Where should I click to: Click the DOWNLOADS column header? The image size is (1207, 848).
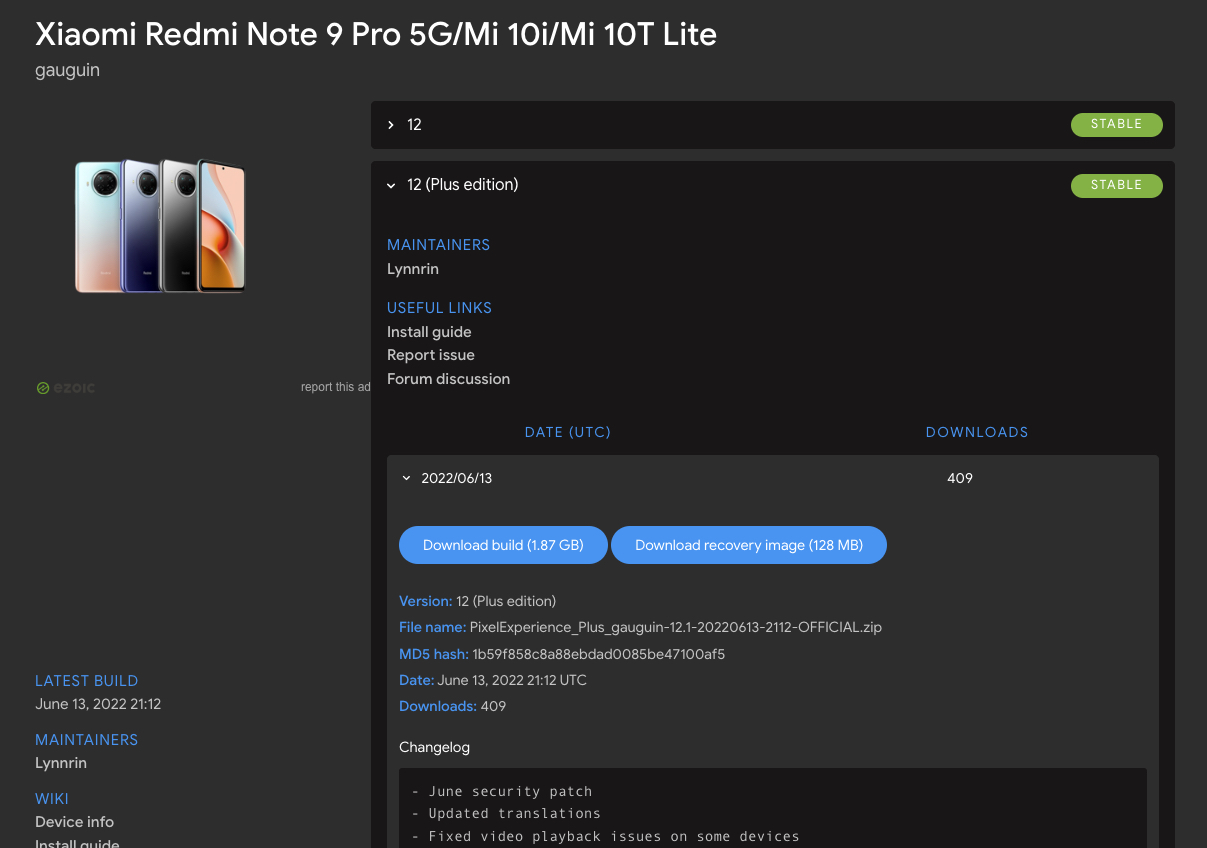point(977,432)
